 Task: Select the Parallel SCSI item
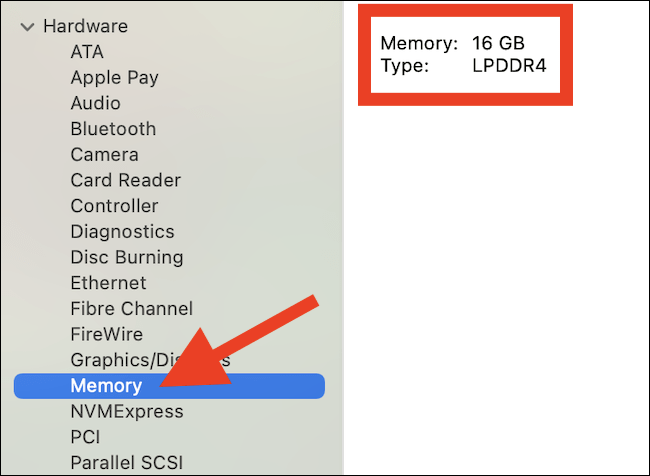tap(126, 463)
